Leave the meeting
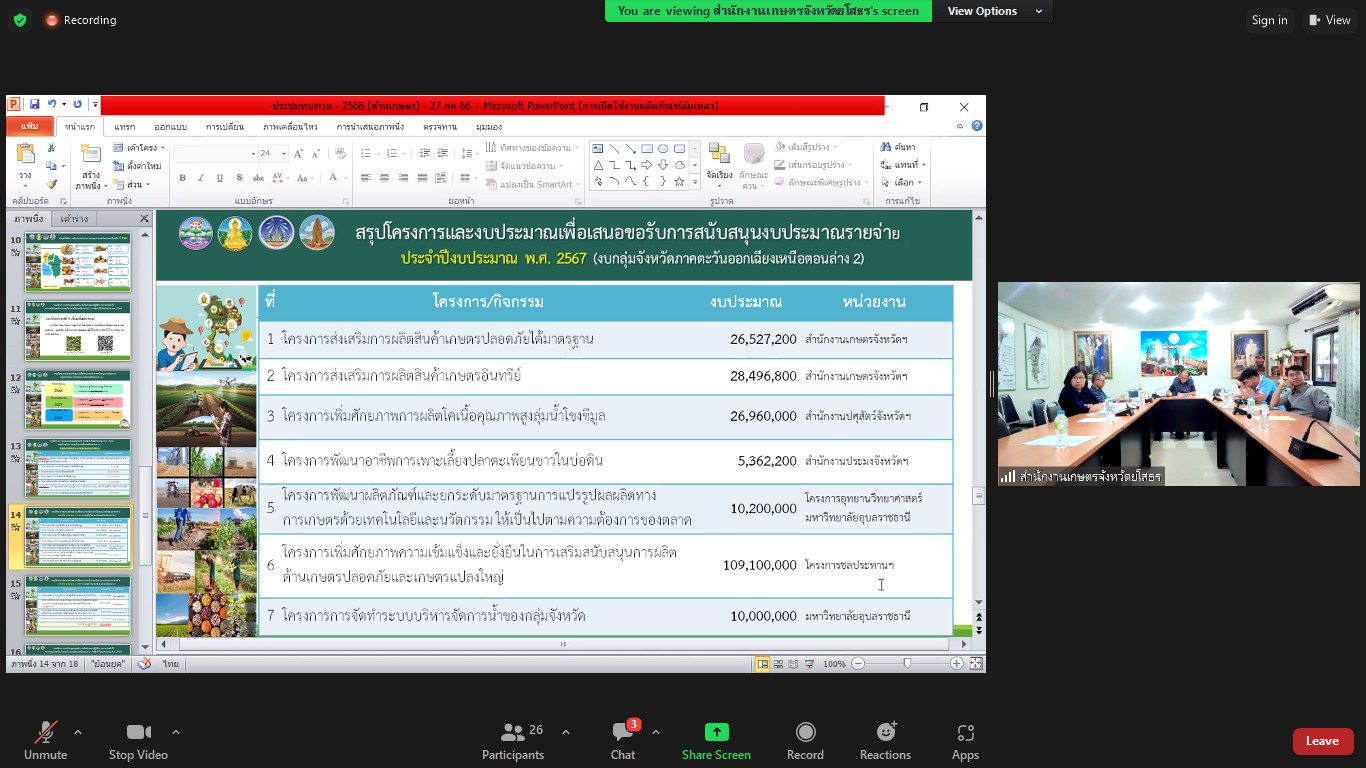1366x768 pixels. click(x=1323, y=741)
